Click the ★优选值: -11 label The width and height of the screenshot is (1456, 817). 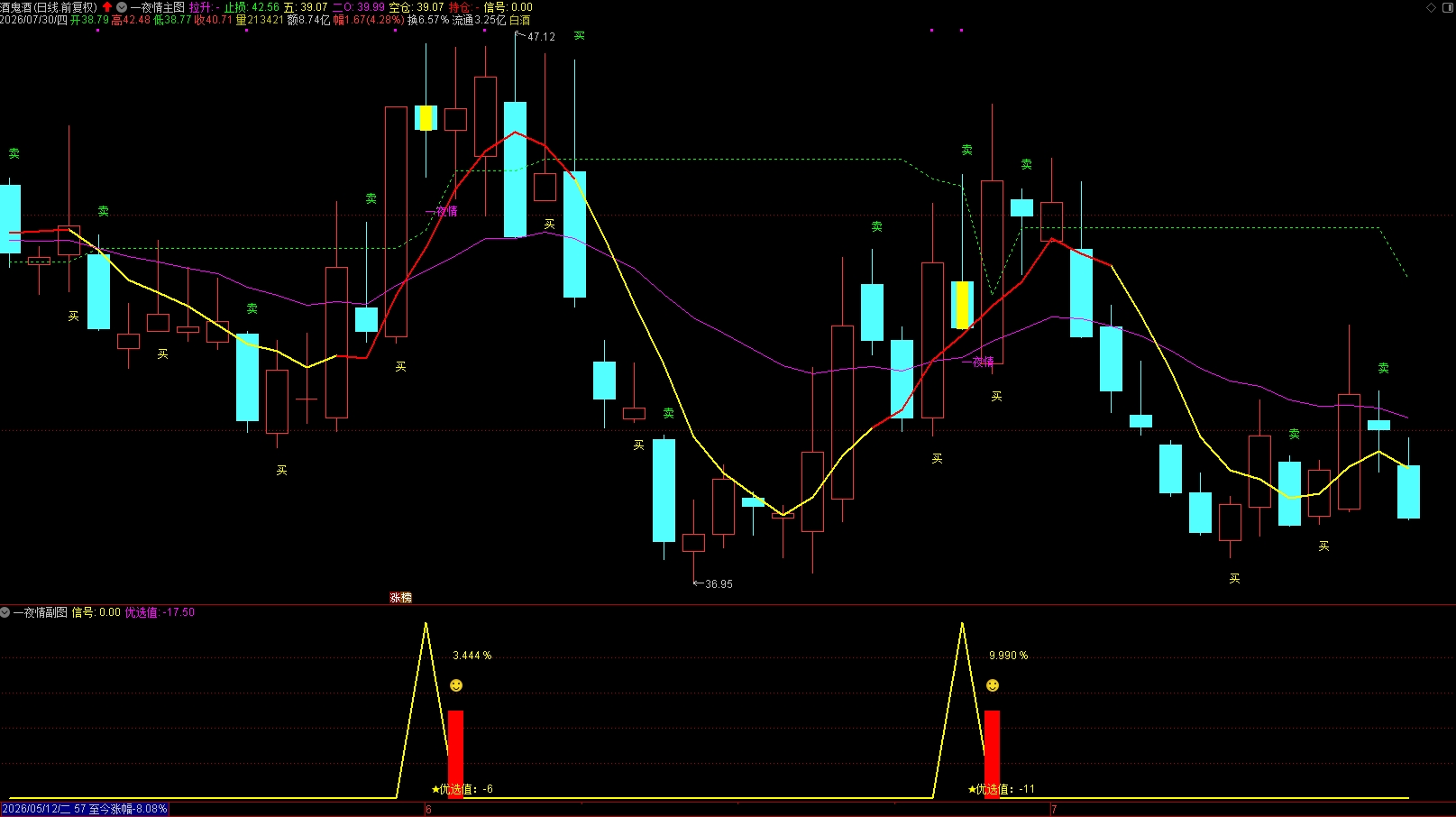(1001, 789)
